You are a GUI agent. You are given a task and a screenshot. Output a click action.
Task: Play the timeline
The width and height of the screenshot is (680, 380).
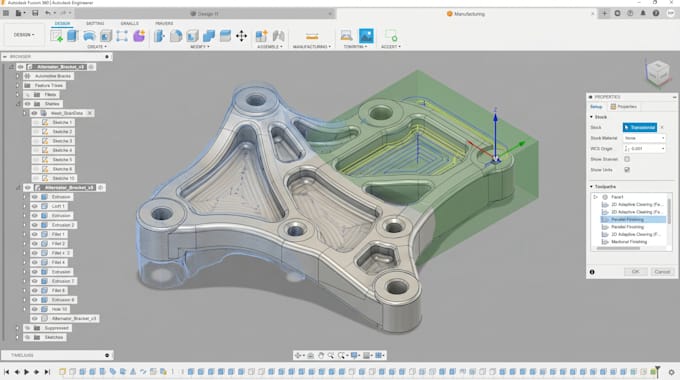26,372
